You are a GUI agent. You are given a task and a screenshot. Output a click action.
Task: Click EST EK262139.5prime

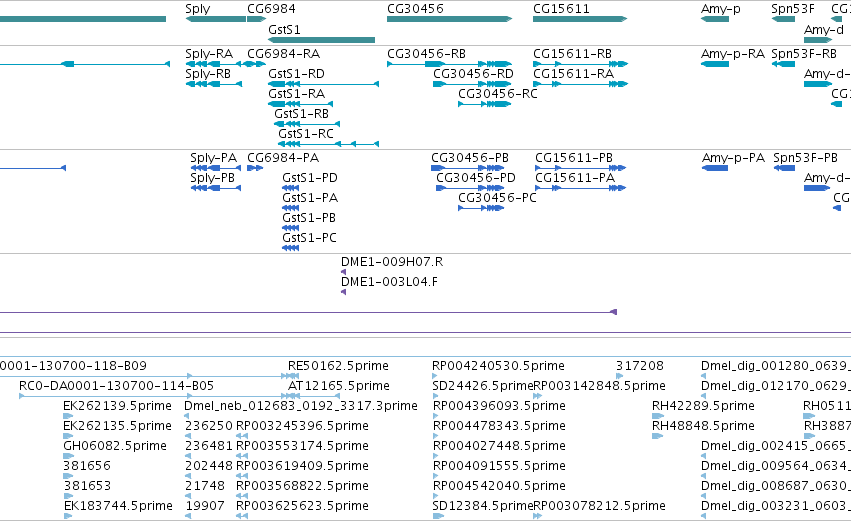tap(117, 406)
